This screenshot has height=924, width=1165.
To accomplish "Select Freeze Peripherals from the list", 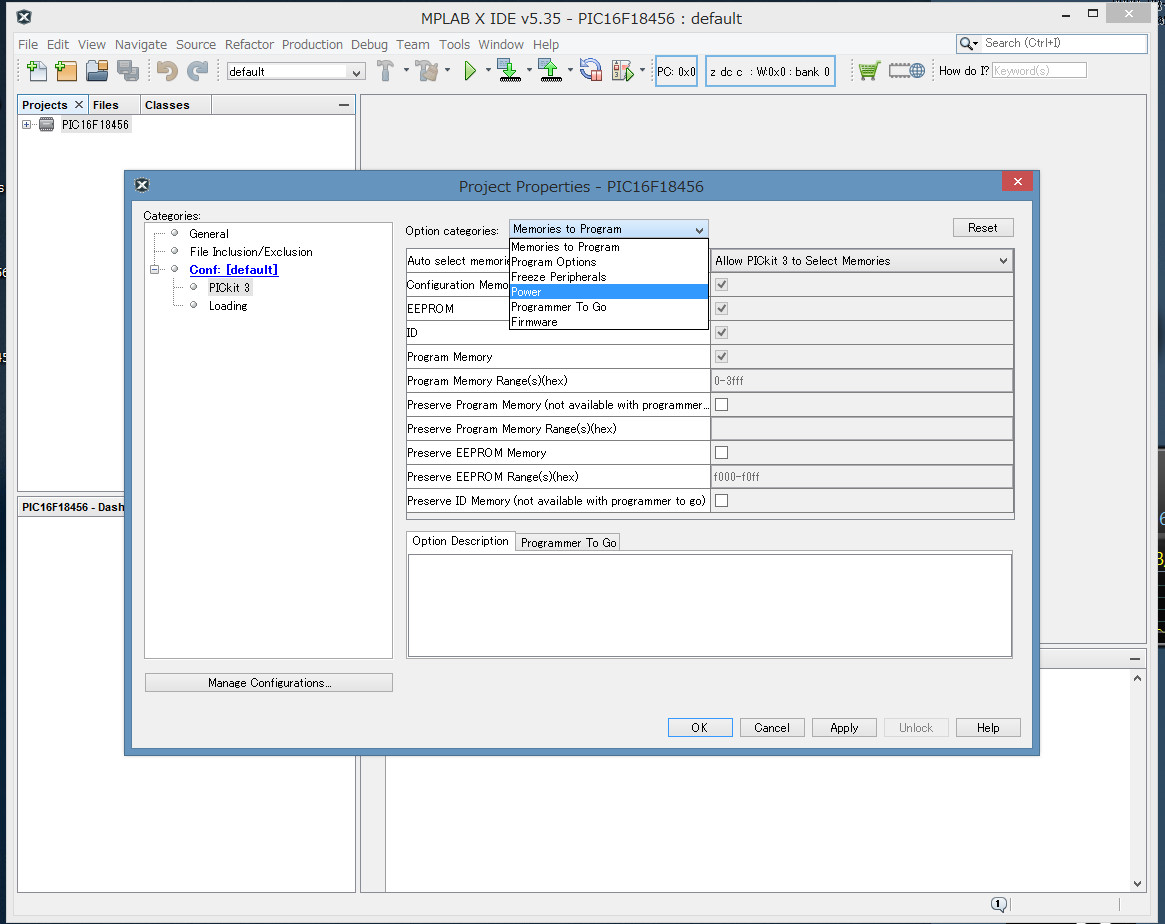I will [x=609, y=277].
